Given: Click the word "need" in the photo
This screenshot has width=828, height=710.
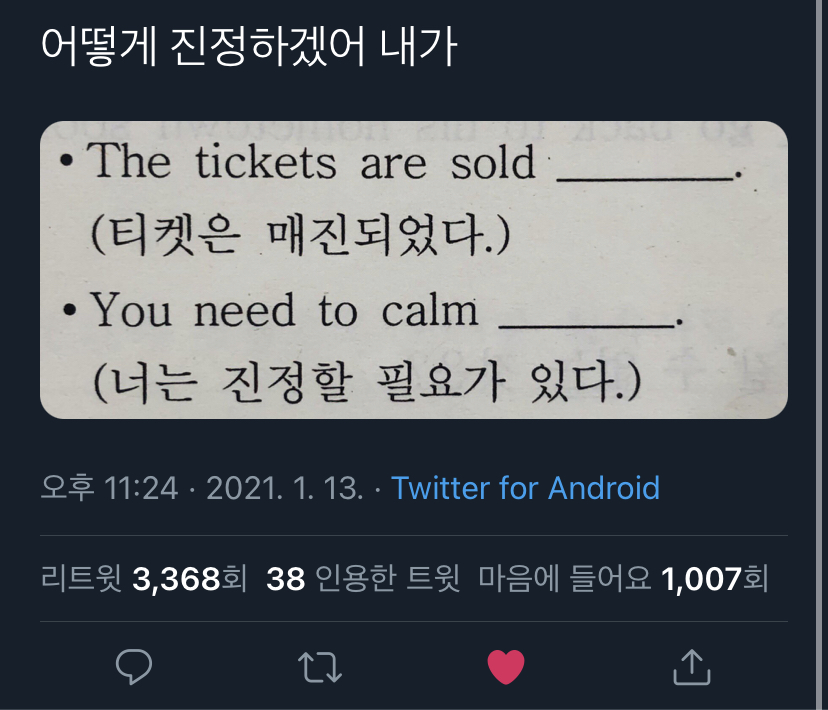Looking at the screenshot, I should [x=245, y=312].
